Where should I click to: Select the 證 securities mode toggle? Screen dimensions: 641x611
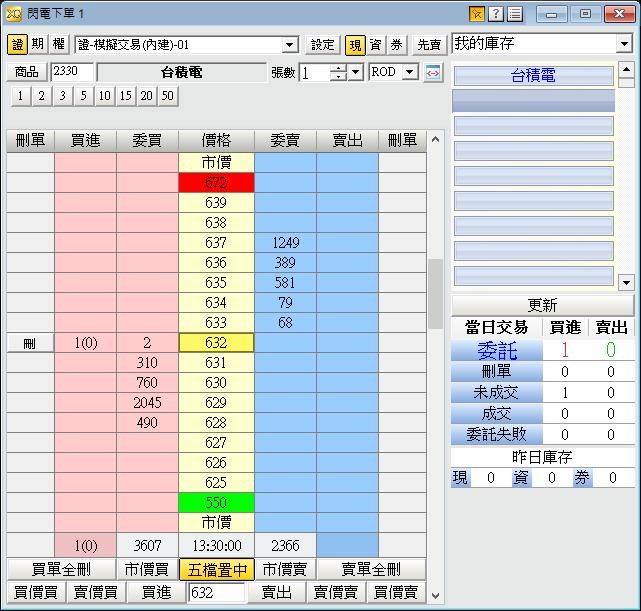pos(17,45)
